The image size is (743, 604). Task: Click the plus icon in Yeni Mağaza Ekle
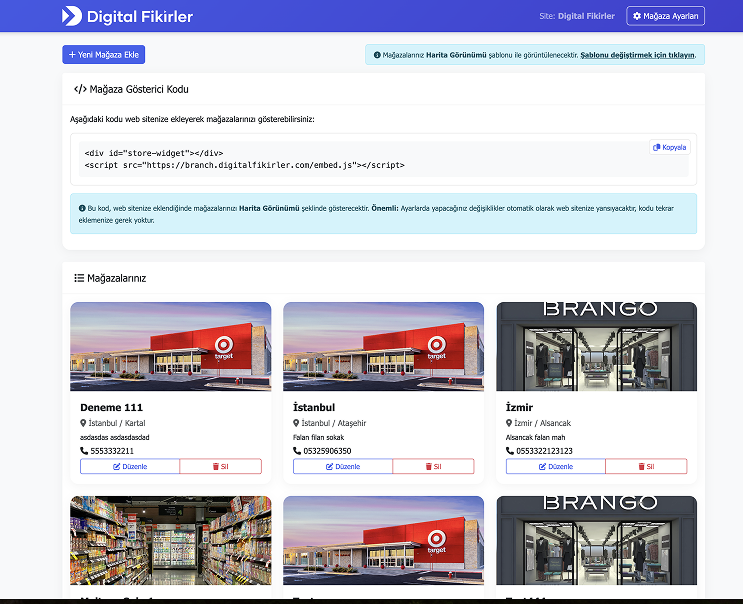pyautogui.click(x=72, y=54)
